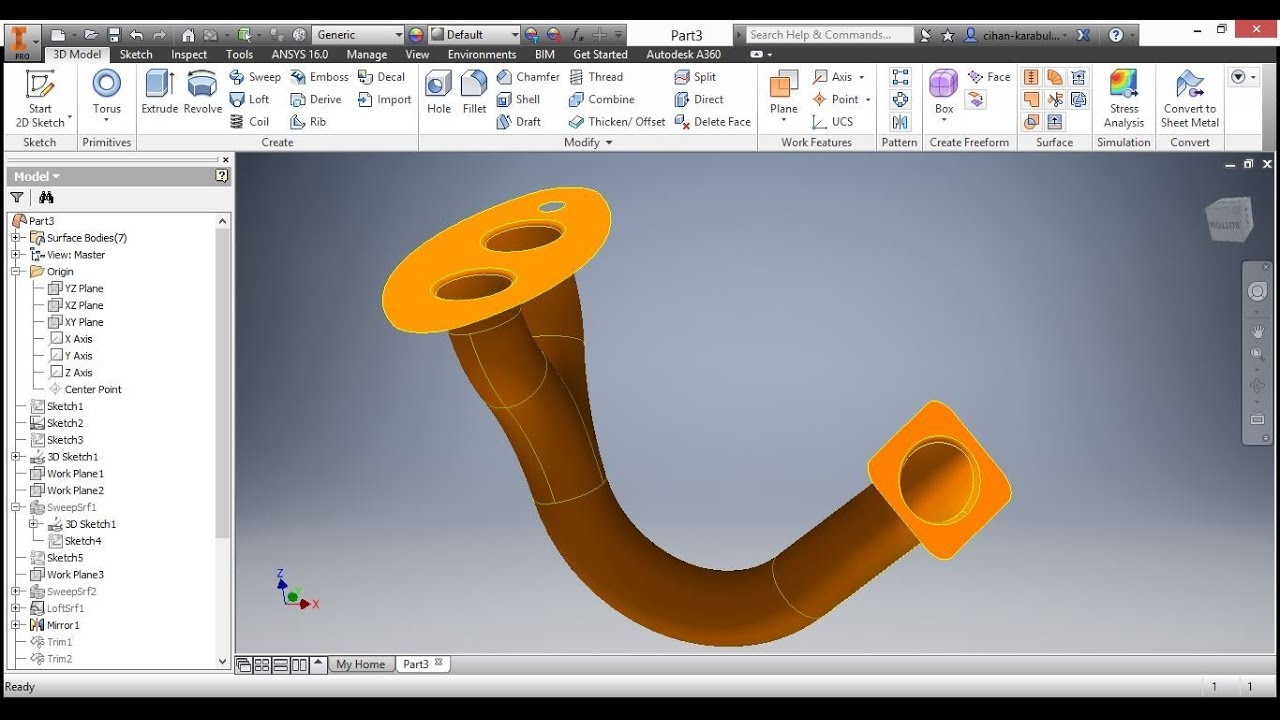Select the Chamfer tool
This screenshot has height=720, width=1280.
pos(528,77)
